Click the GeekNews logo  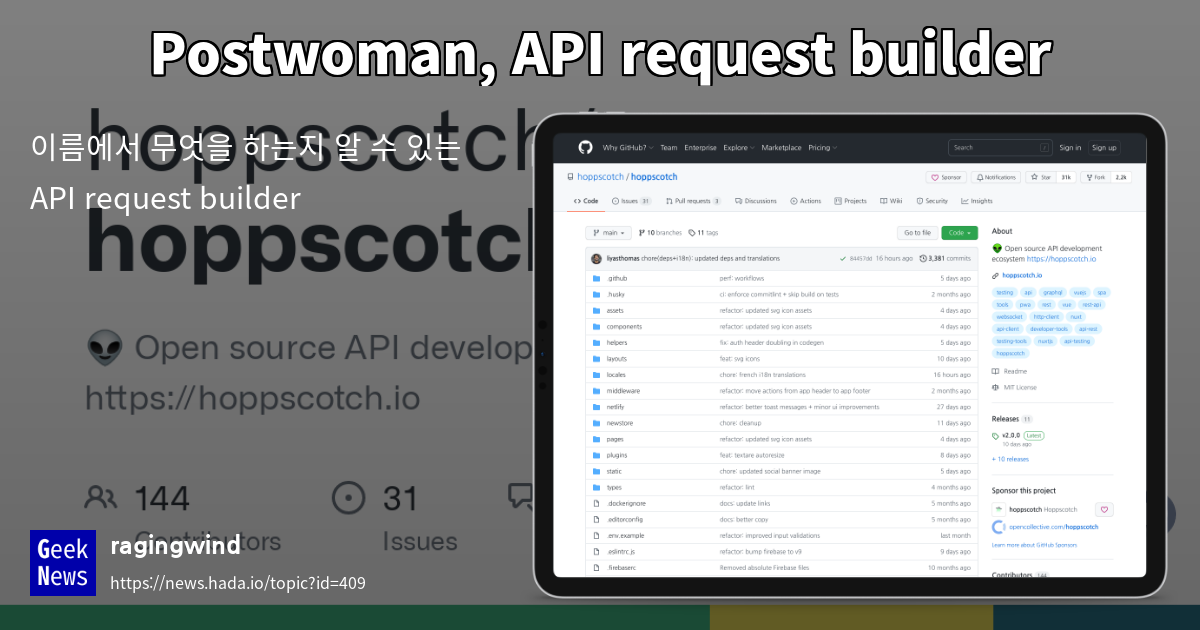62,562
